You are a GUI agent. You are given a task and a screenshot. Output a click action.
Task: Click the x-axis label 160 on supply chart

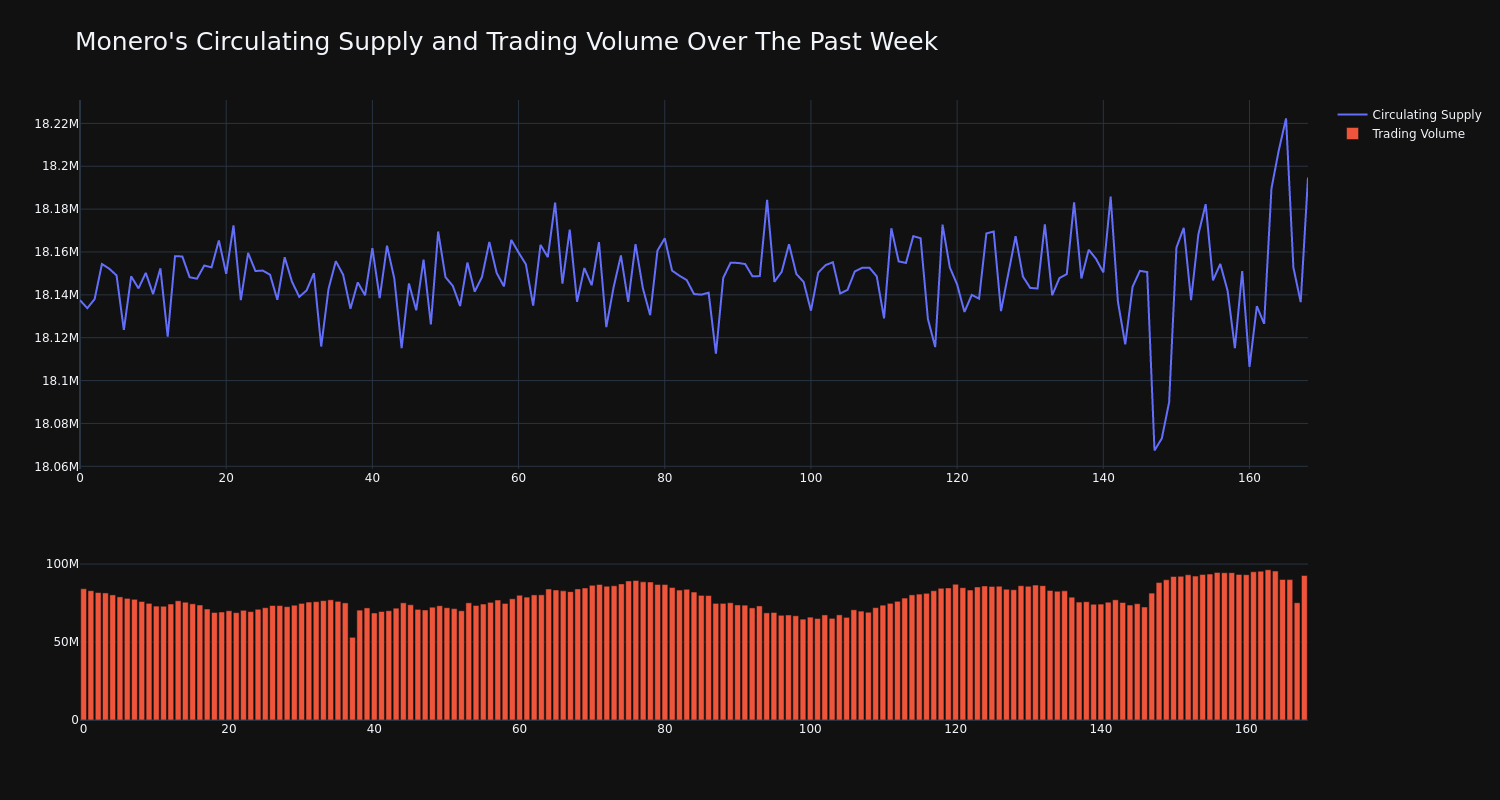point(1249,478)
